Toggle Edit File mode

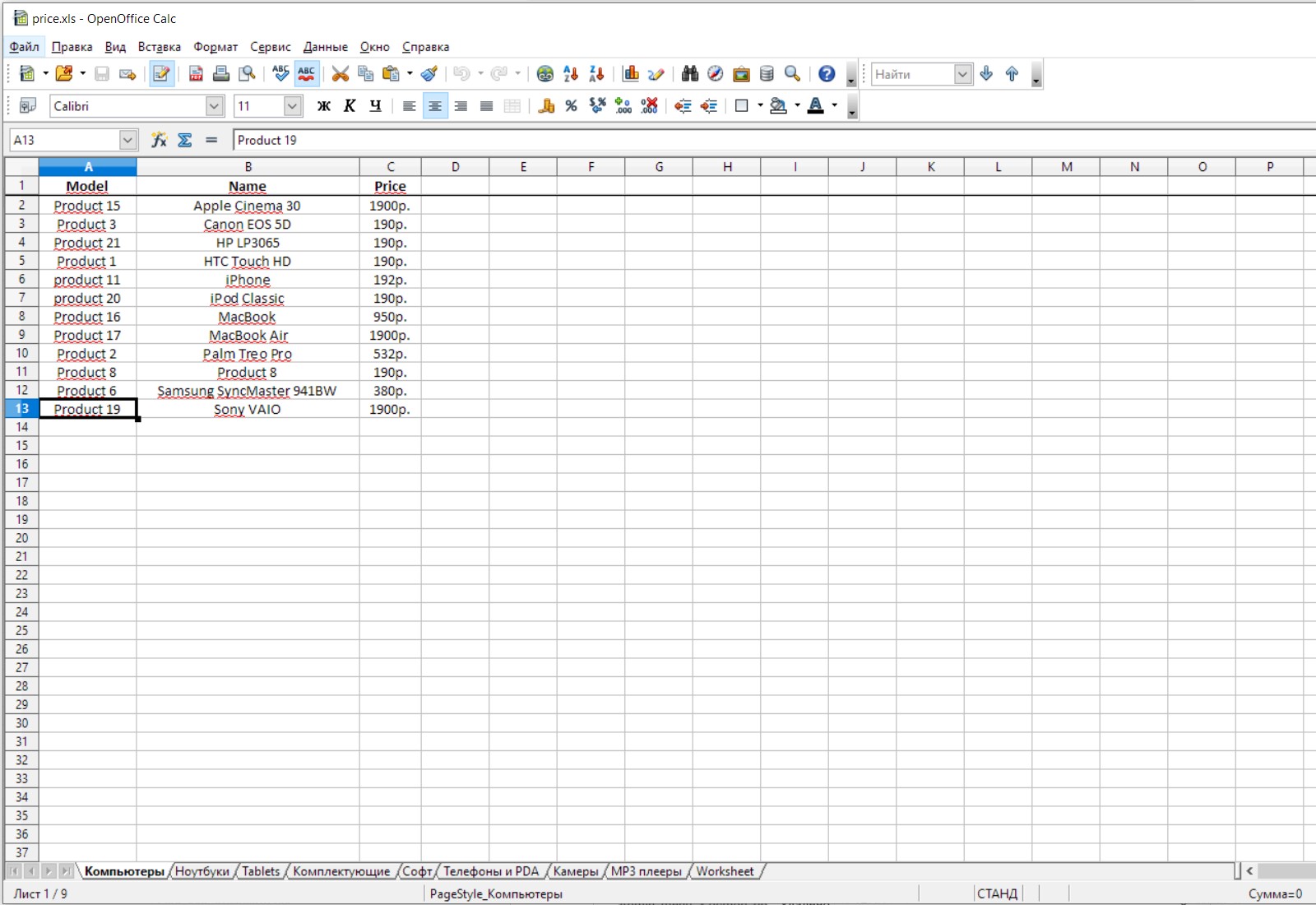tap(161, 74)
